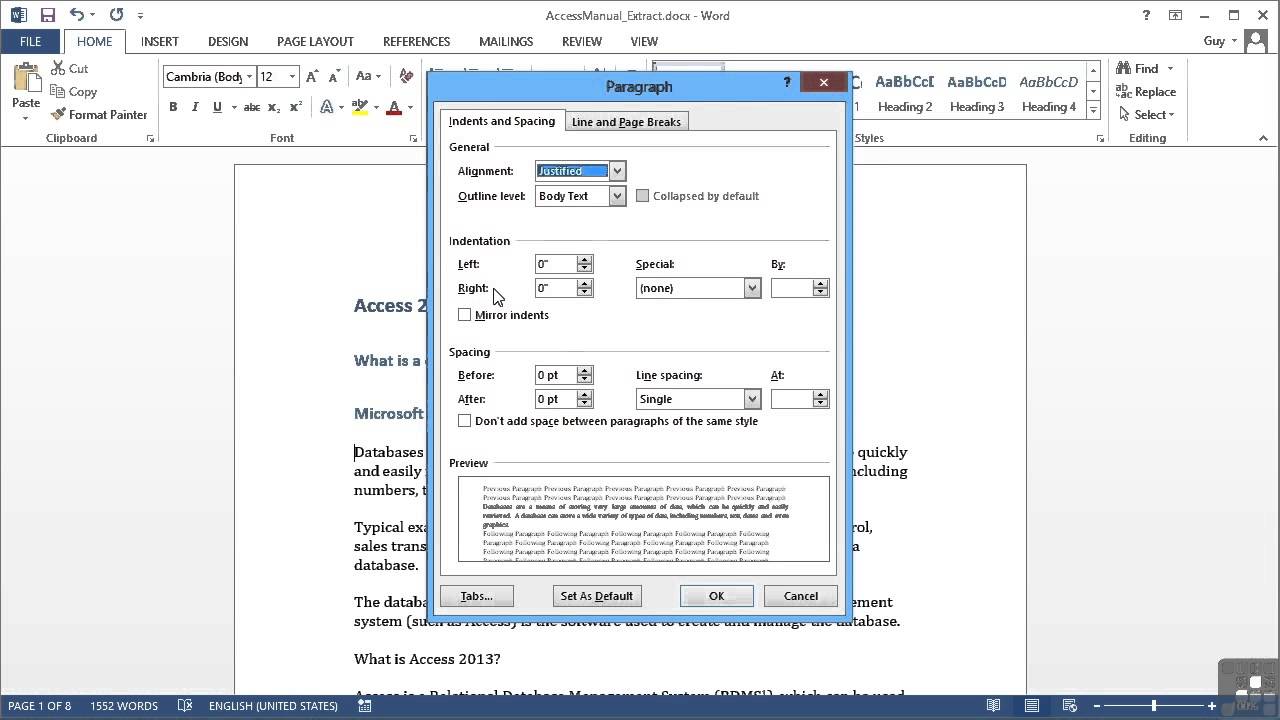1280x720 pixels.
Task: Switch to Line and Page Breaks tab
Action: click(626, 122)
